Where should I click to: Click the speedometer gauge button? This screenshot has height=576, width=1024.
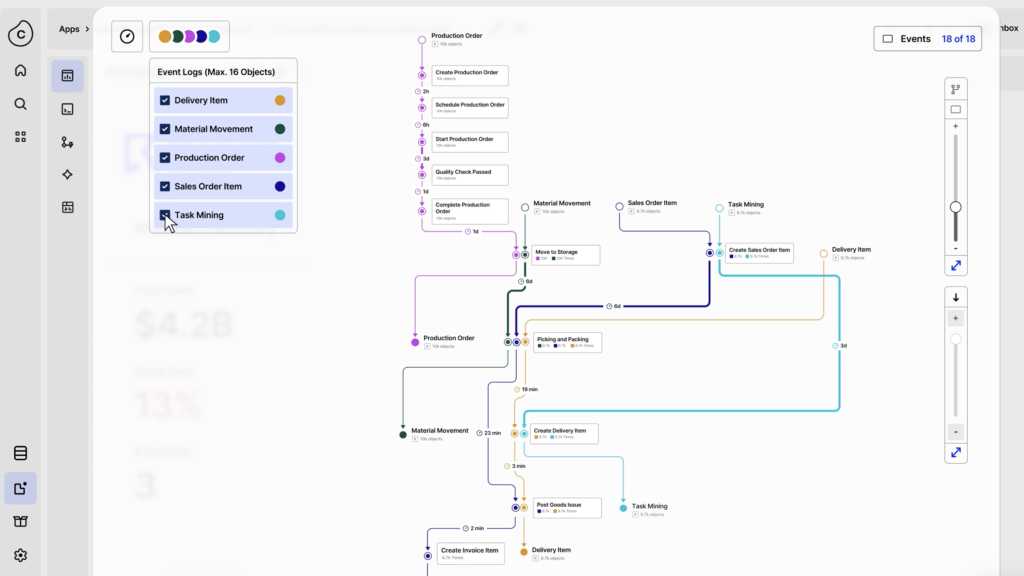coord(127,37)
